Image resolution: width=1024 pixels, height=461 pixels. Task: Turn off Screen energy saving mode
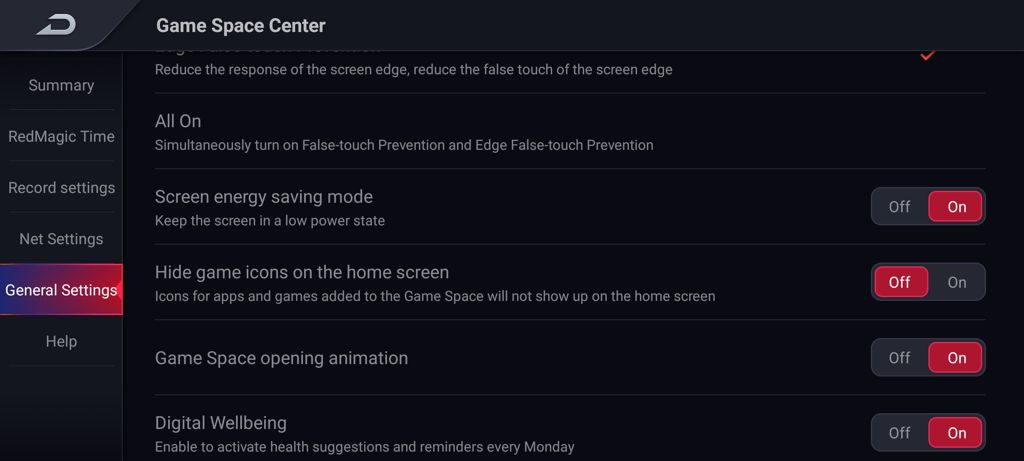pos(899,206)
